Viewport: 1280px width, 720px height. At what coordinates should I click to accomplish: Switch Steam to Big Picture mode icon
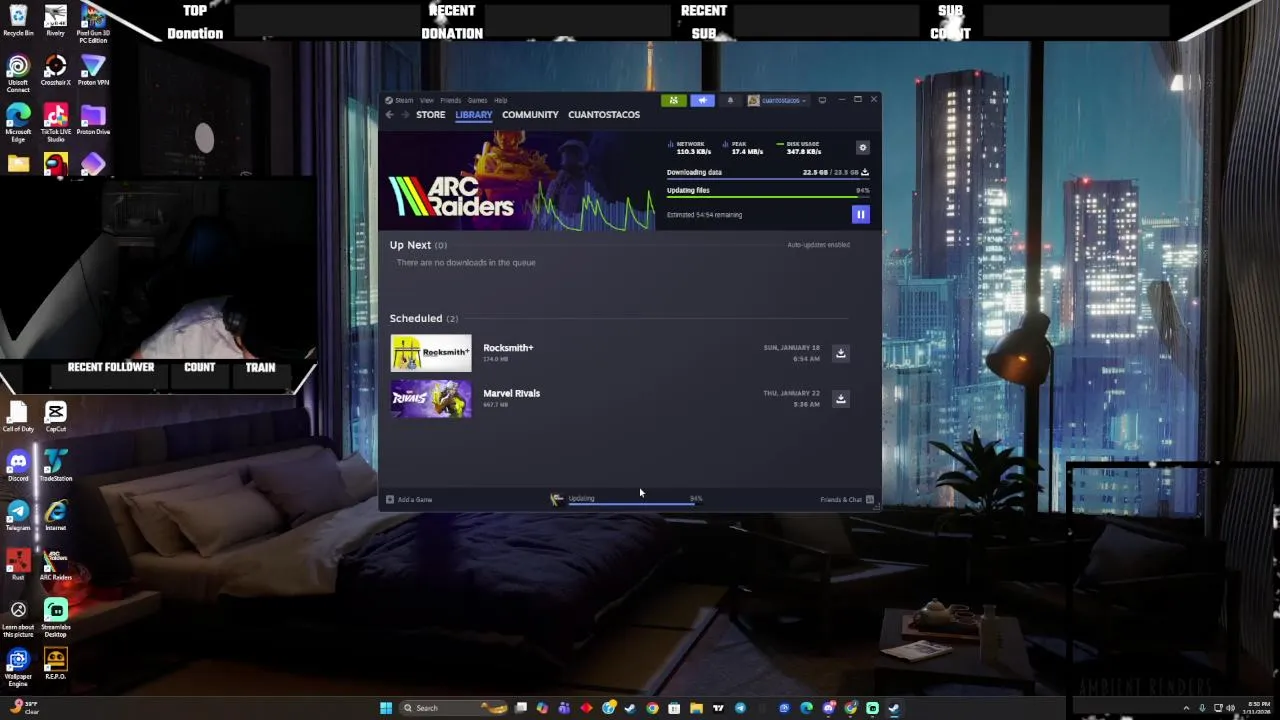(x=822, y=100)
